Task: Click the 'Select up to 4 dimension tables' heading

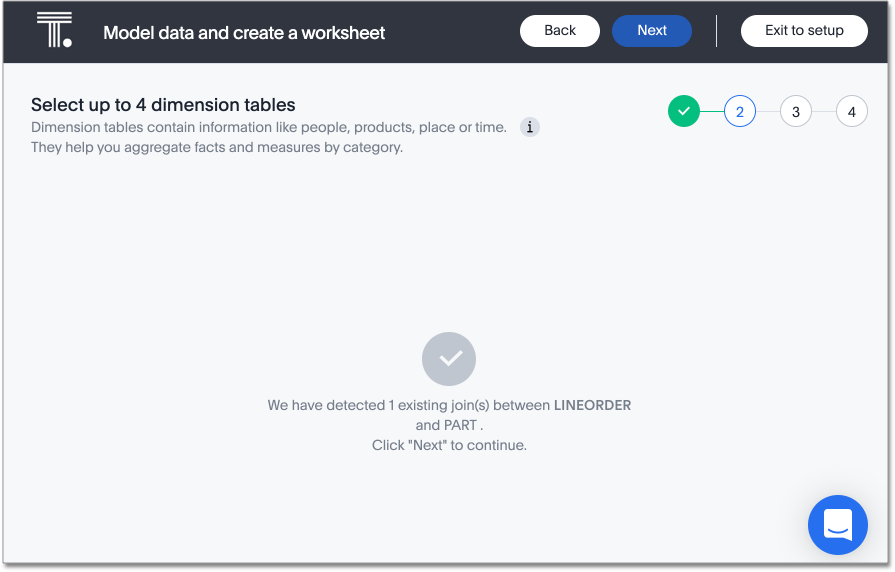Action: [x=163, y=105]
